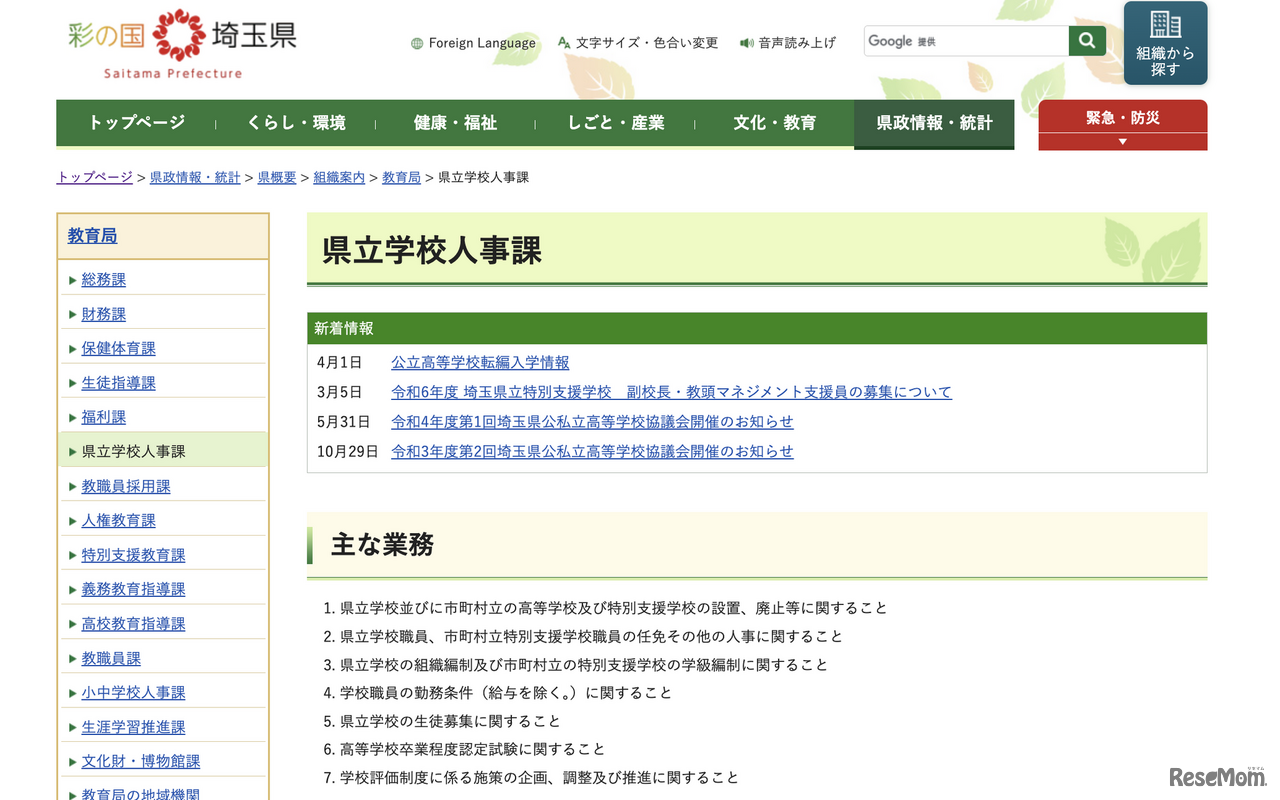Viewport: 1280px width, 800px height.
Task: Open the 公立高等学校転編入学情報 link
Action: tap(480, 363)
